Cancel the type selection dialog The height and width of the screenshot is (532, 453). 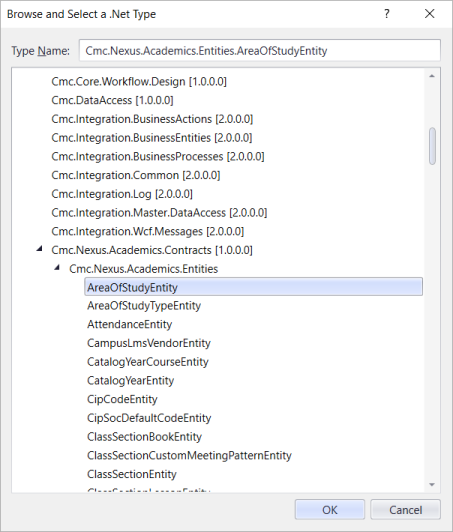[405, 510]
